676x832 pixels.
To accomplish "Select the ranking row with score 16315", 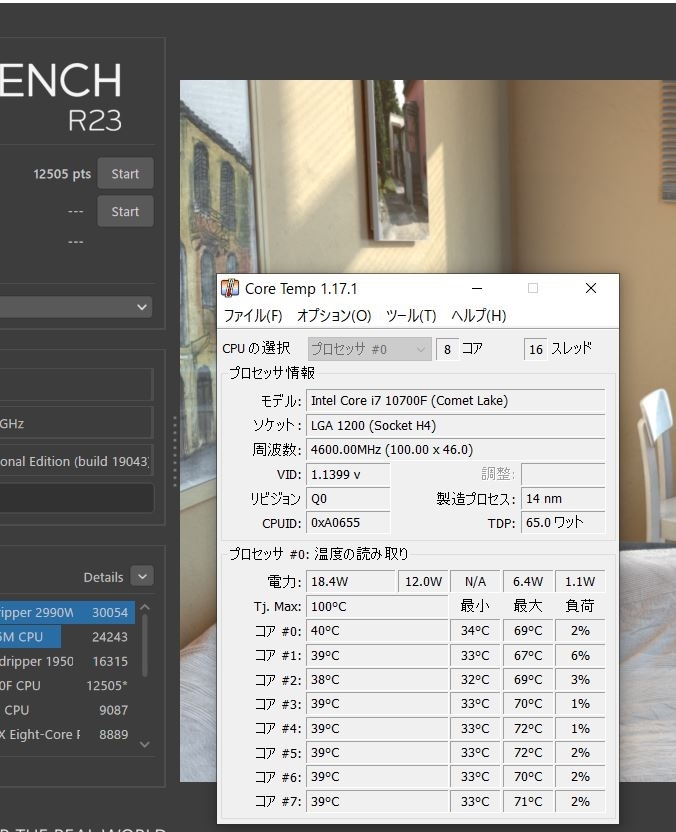I will click(x=67, y=661).
